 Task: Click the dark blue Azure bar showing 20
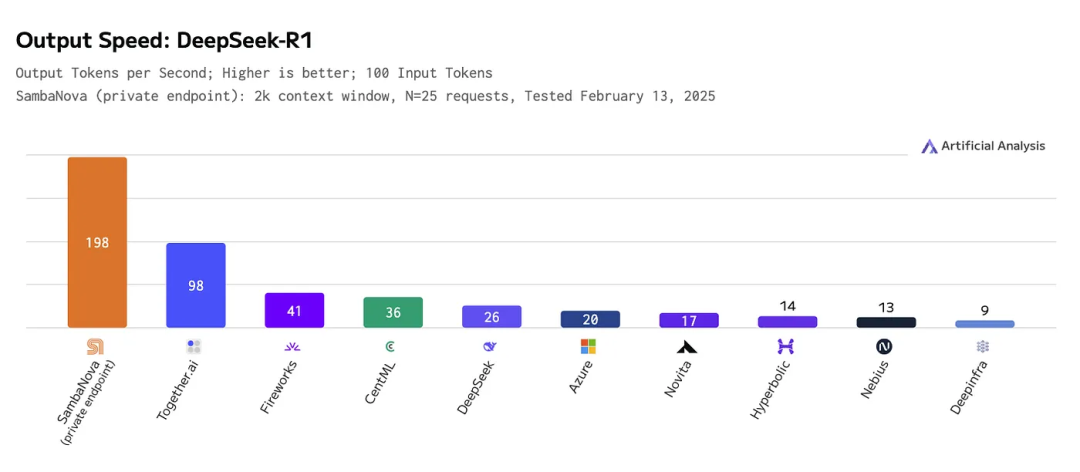click(590, 319)
